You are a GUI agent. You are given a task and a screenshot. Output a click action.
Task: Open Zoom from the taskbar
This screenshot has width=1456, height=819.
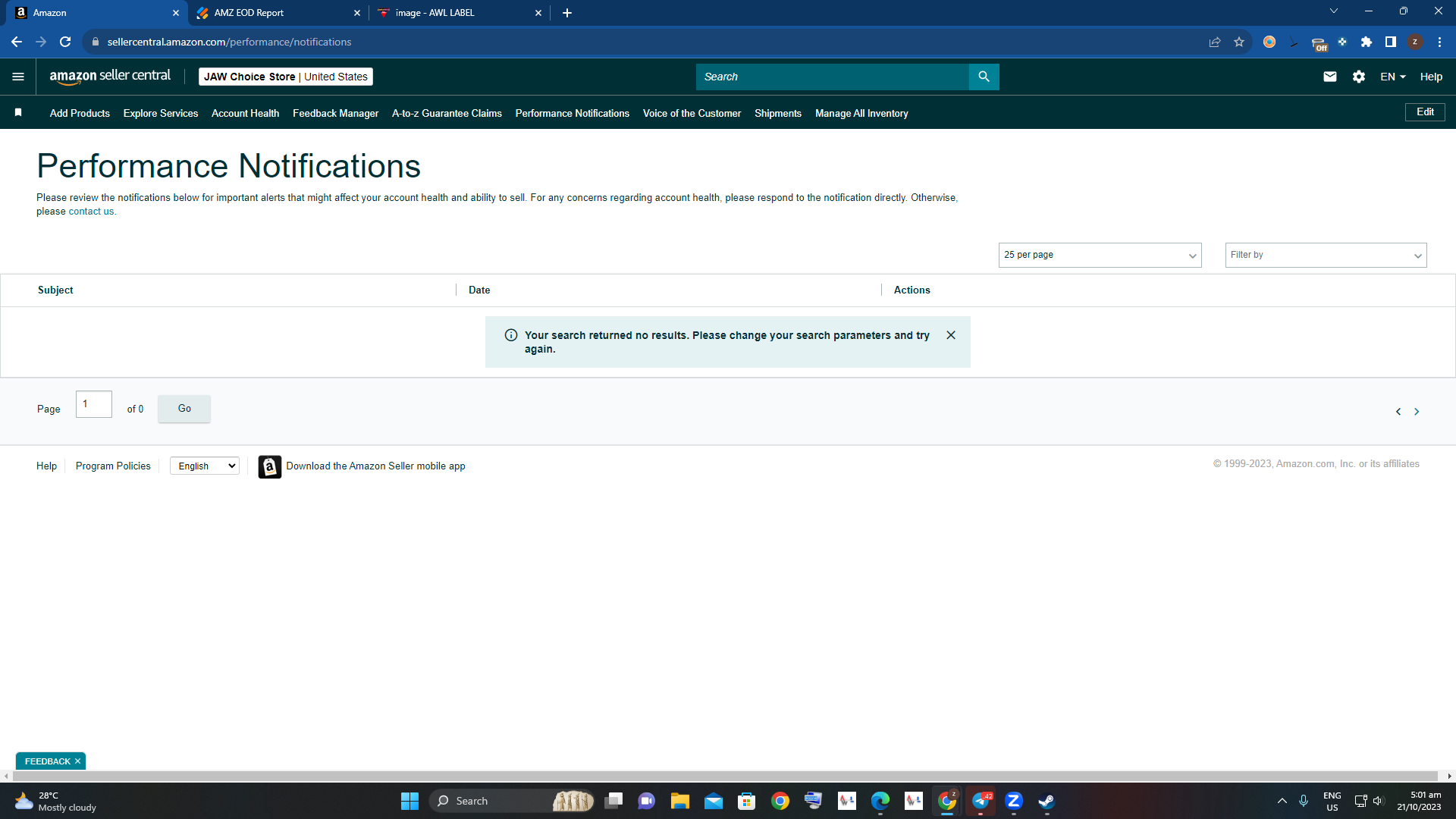(x=1014, y=801)
